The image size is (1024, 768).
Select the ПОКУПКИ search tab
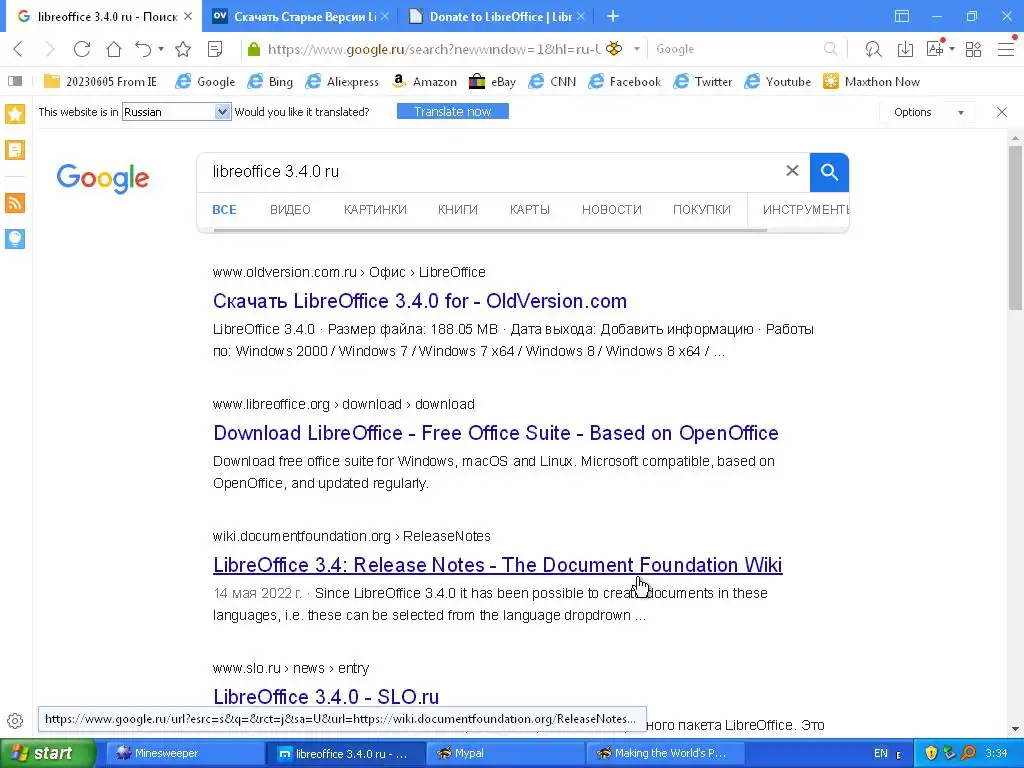click(x=701, y=210)
